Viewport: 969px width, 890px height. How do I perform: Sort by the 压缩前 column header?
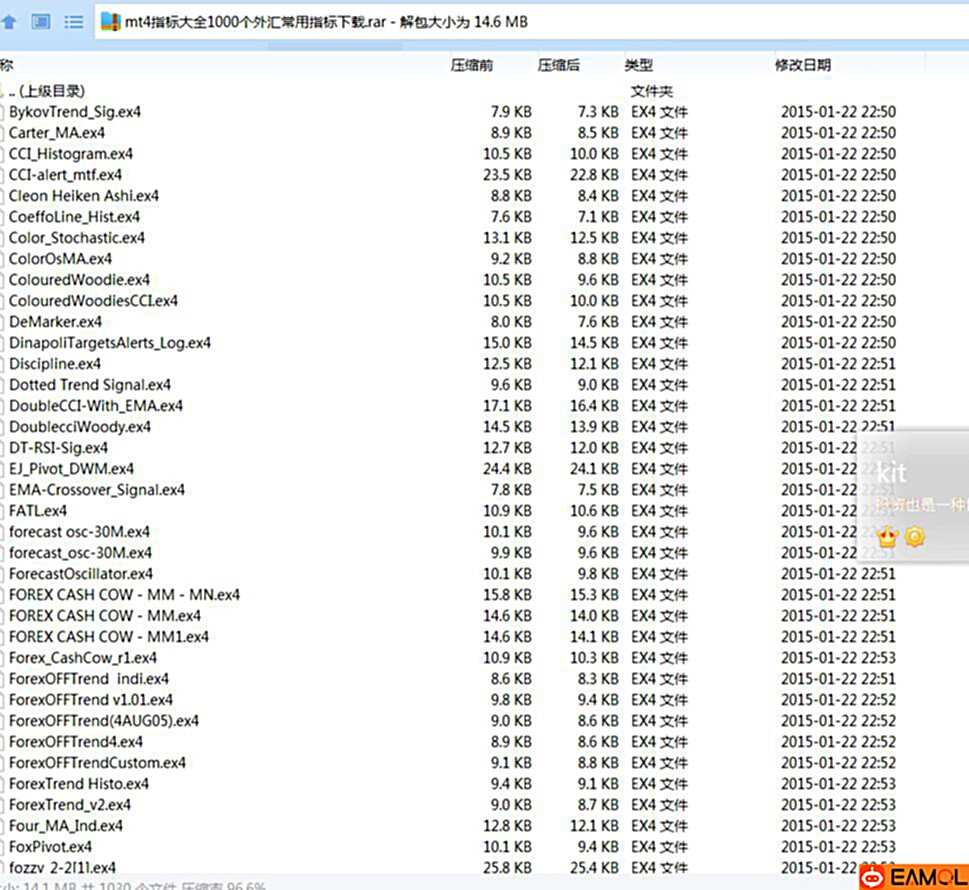(472, 65)
